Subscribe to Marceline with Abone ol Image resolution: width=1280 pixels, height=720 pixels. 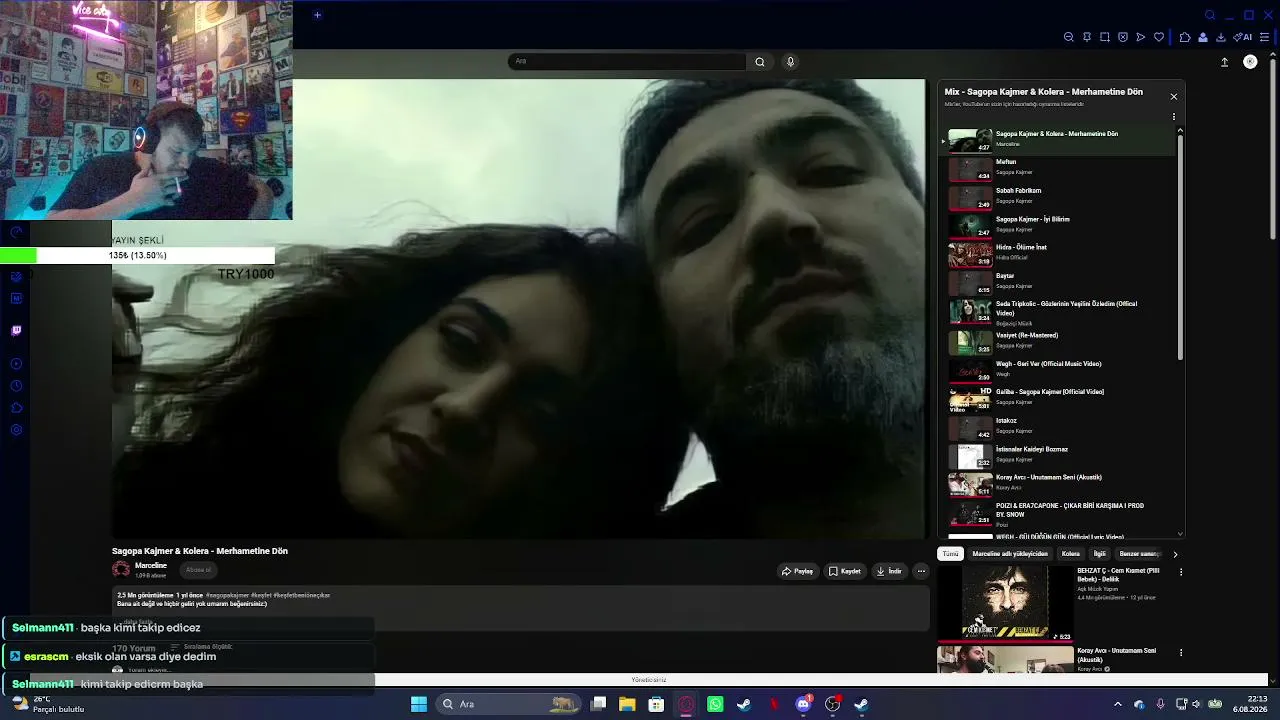198,570
